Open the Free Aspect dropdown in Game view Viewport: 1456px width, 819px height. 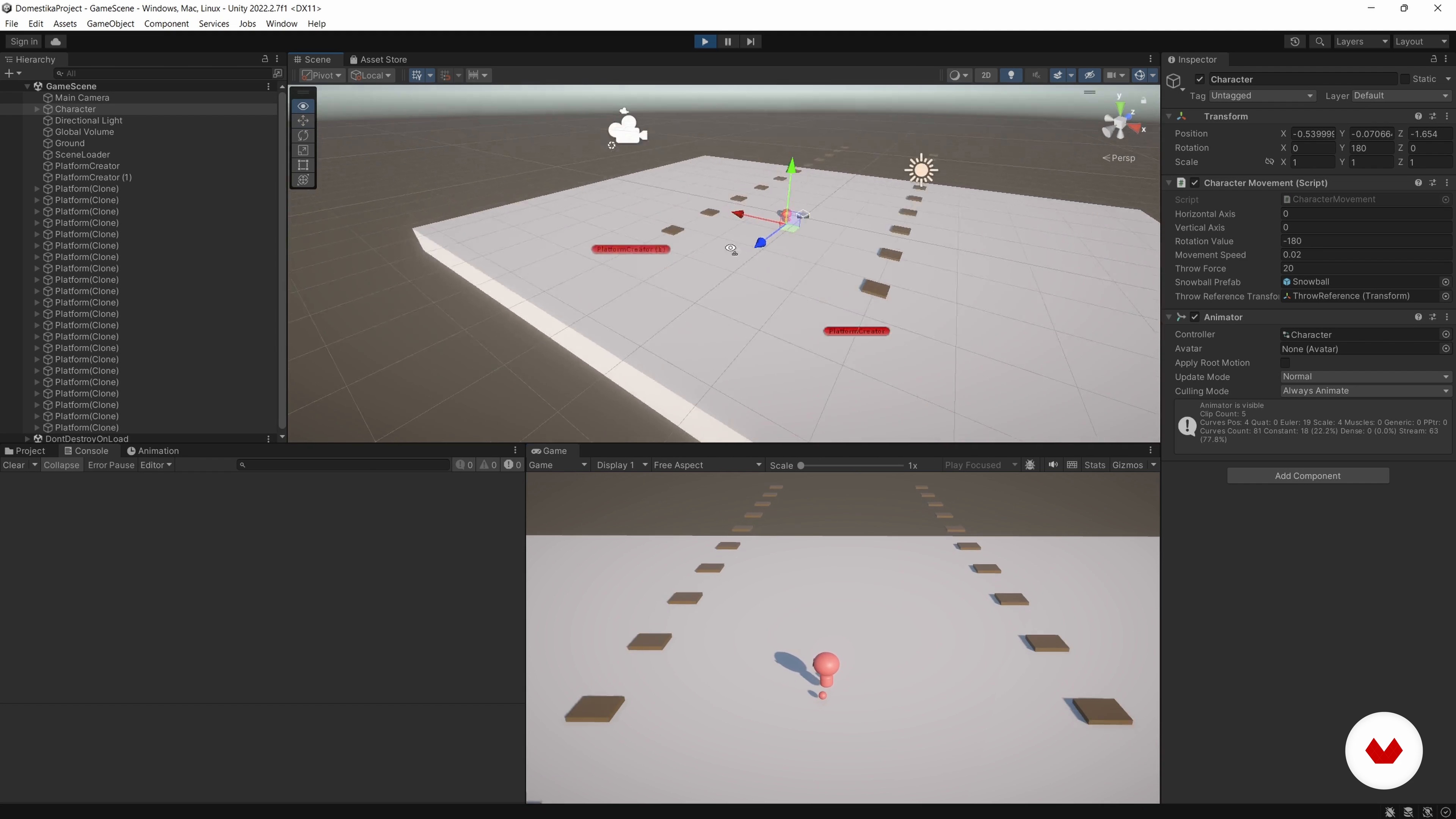pyautogui.click(x=708, y=464)
